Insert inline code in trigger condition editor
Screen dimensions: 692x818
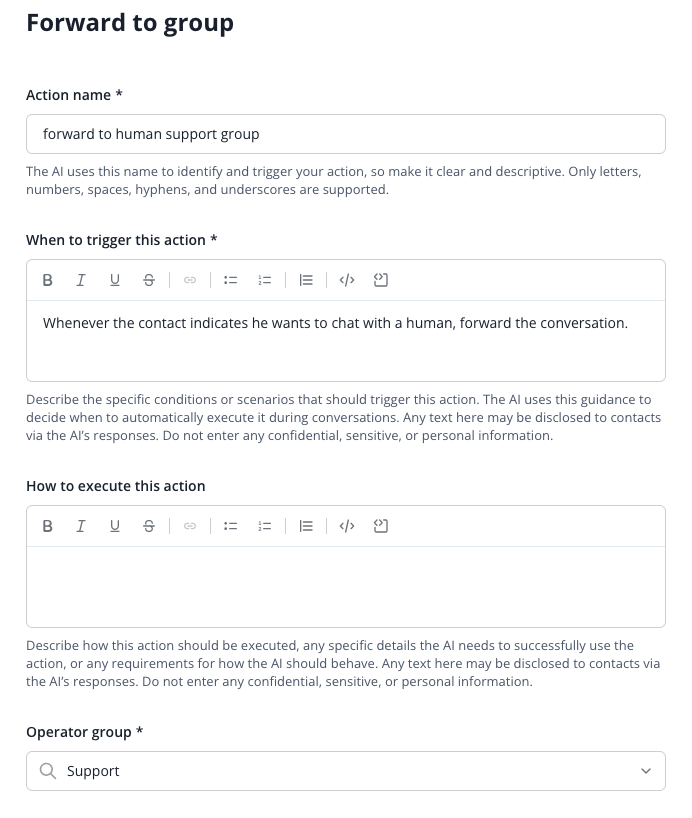347,280
